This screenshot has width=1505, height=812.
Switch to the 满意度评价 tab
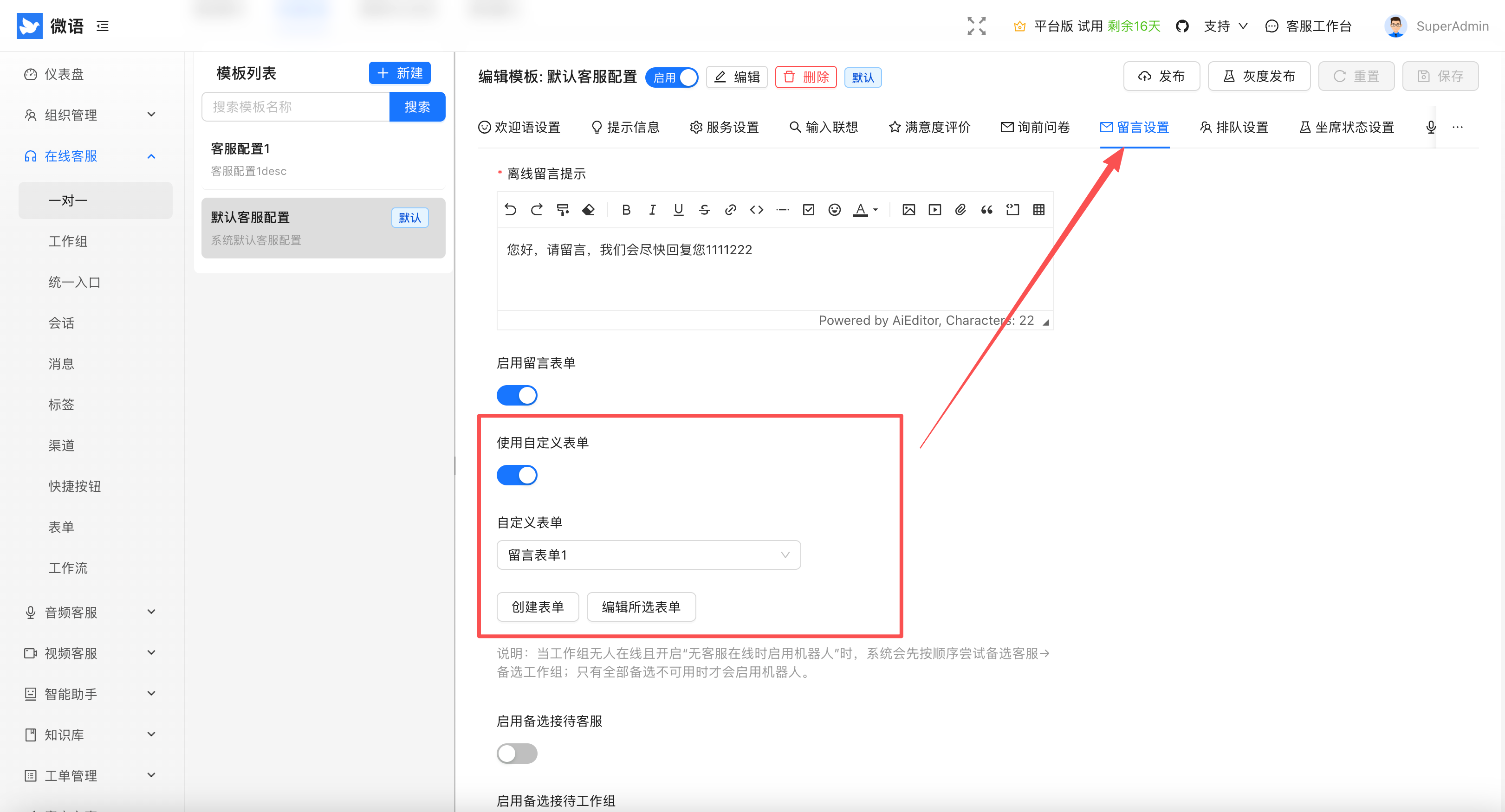point(929,127)
